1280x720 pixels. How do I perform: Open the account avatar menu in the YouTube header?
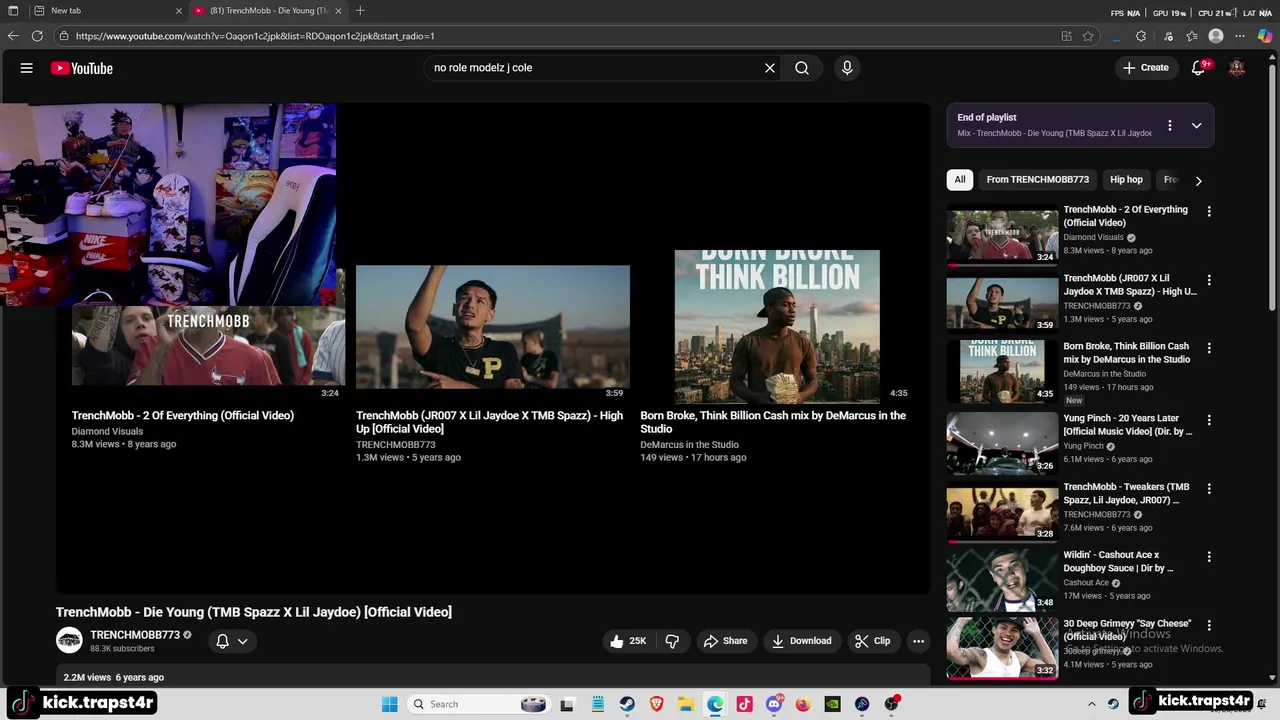[1237, 68]
